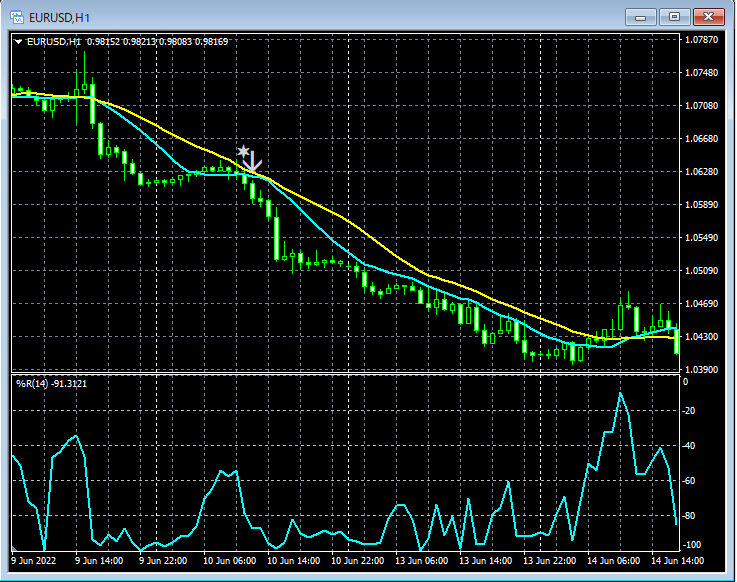Click the time label '13 Jun 22:00'
737x582 pixels.
point(549,560)
